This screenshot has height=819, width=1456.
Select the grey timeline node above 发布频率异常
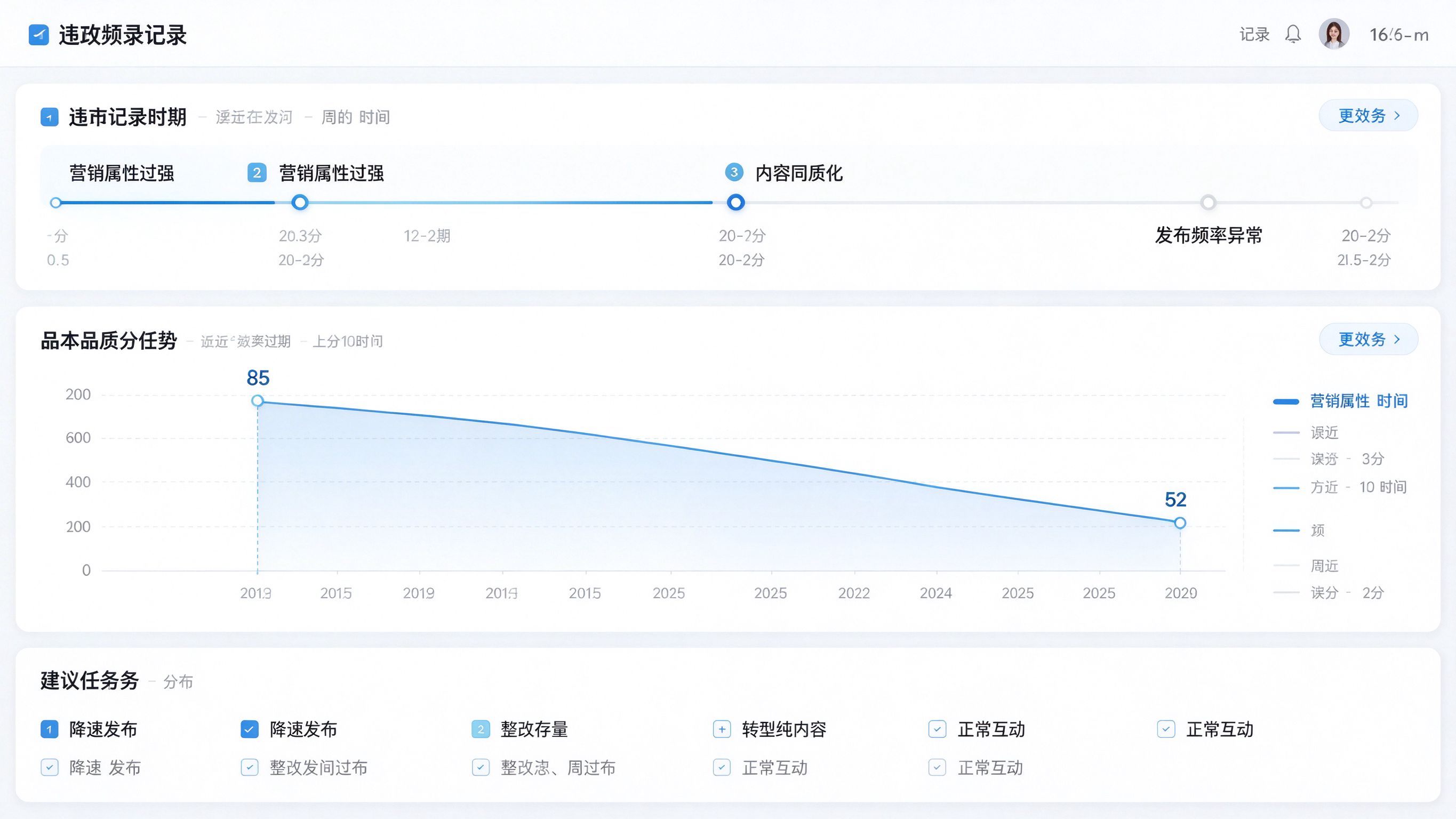click(x=1208, y=202)
